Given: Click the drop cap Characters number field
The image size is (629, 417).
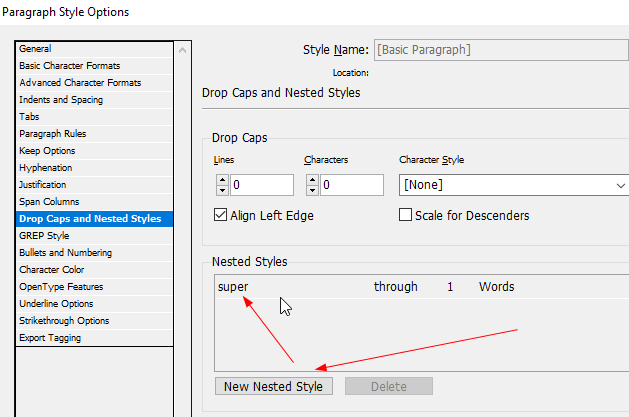Looking at the screenshot, I should (351, 185).
